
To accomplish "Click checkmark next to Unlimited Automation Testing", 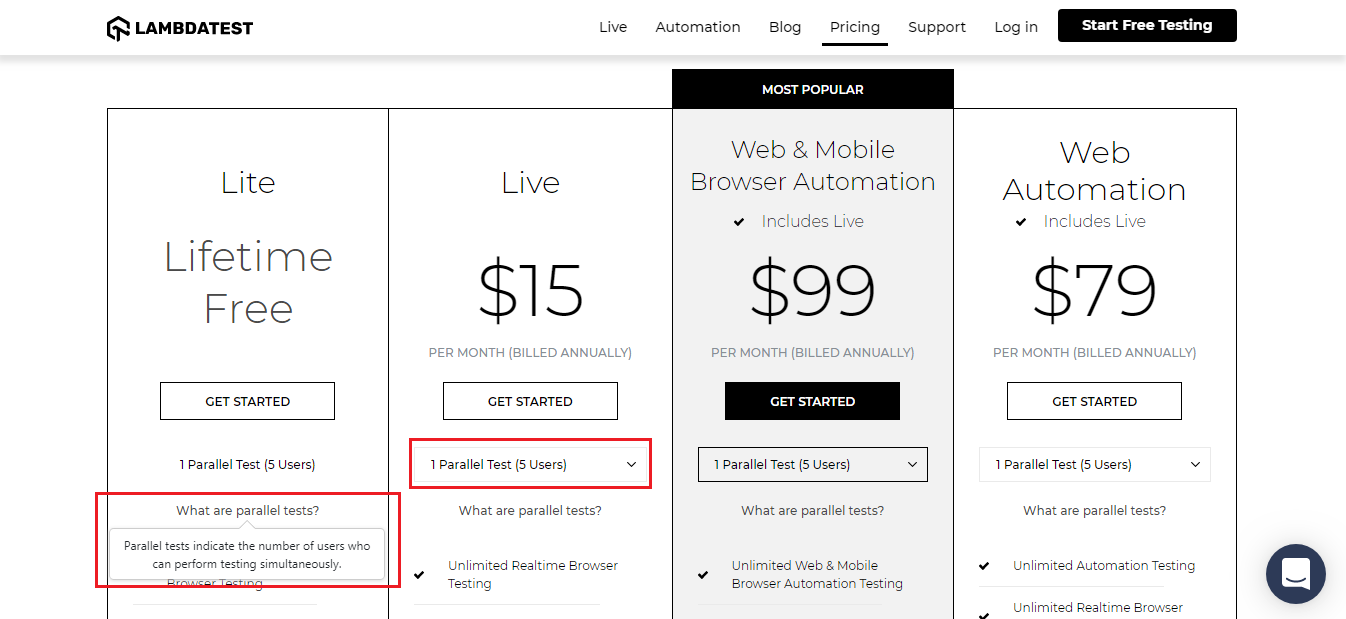I will pyautogui.click(x=985, y=566).
